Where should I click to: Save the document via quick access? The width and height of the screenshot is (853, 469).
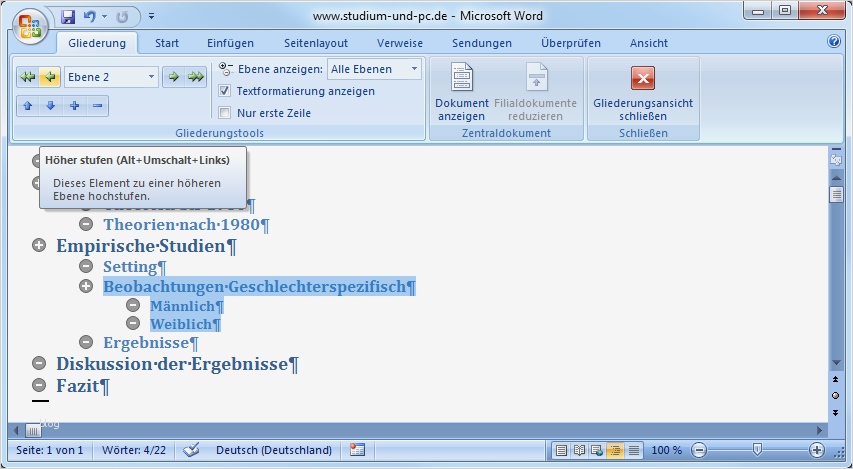(x=68, y=16)
